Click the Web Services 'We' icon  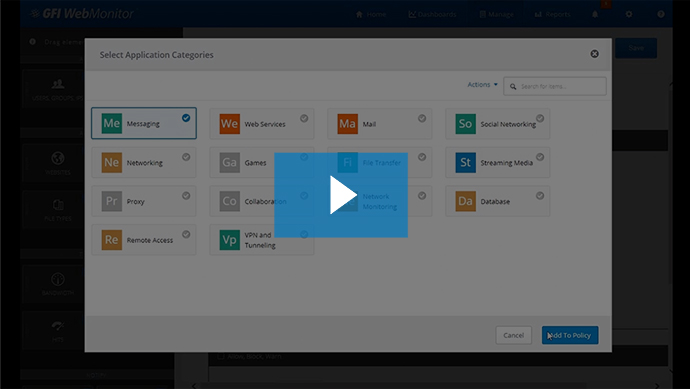tap(230, 124)
